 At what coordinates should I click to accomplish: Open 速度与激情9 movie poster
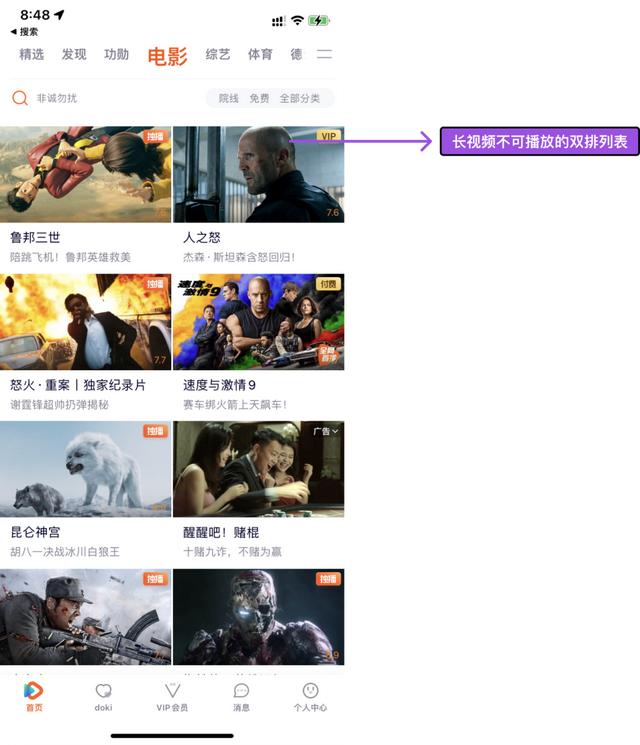pos(258,322)
